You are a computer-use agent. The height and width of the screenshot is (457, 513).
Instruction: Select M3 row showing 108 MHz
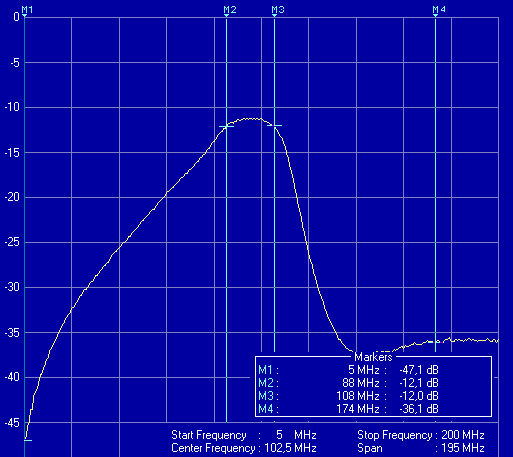coord(348,396)
